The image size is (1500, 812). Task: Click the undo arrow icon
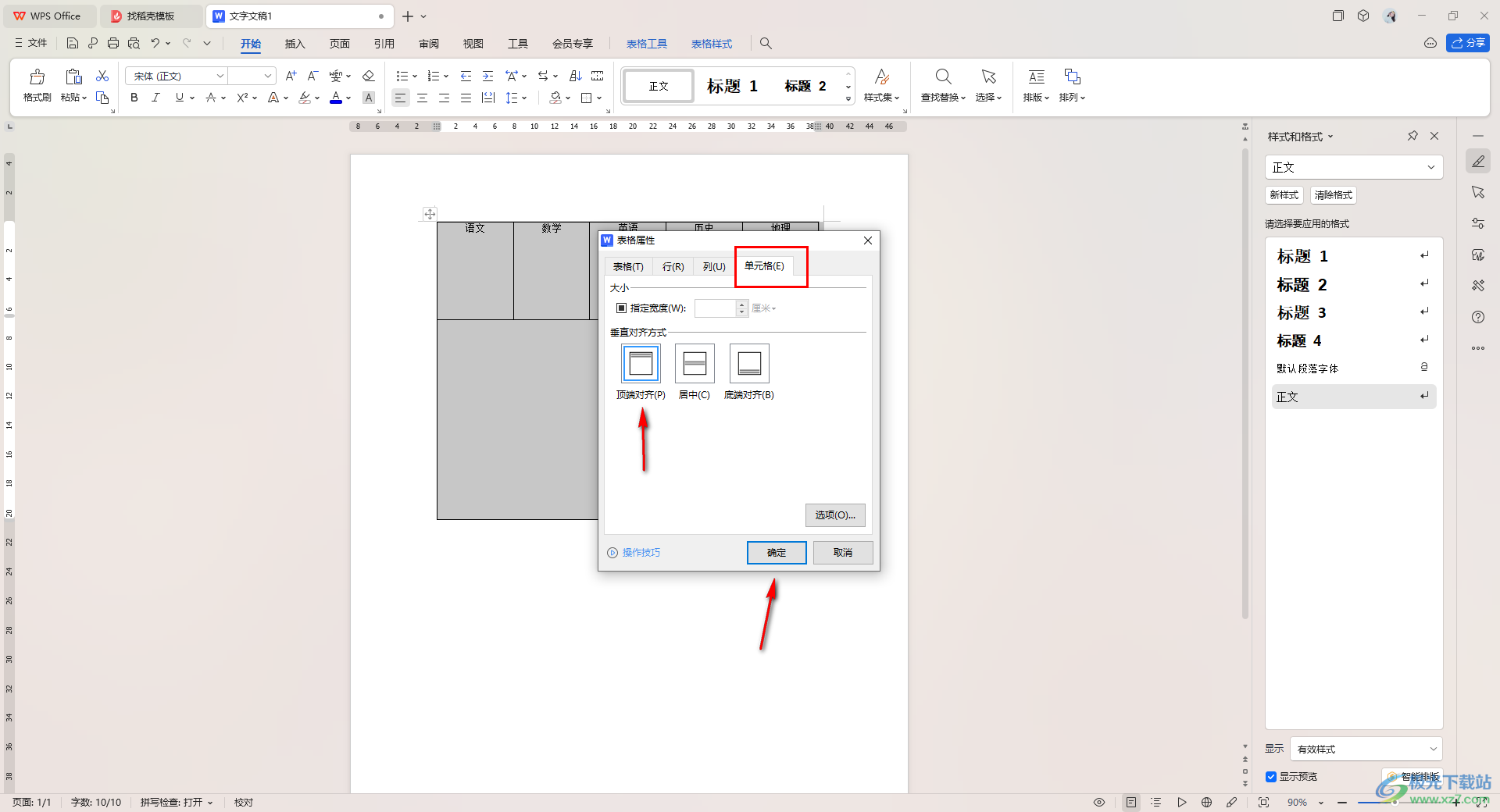coord(155,43)
